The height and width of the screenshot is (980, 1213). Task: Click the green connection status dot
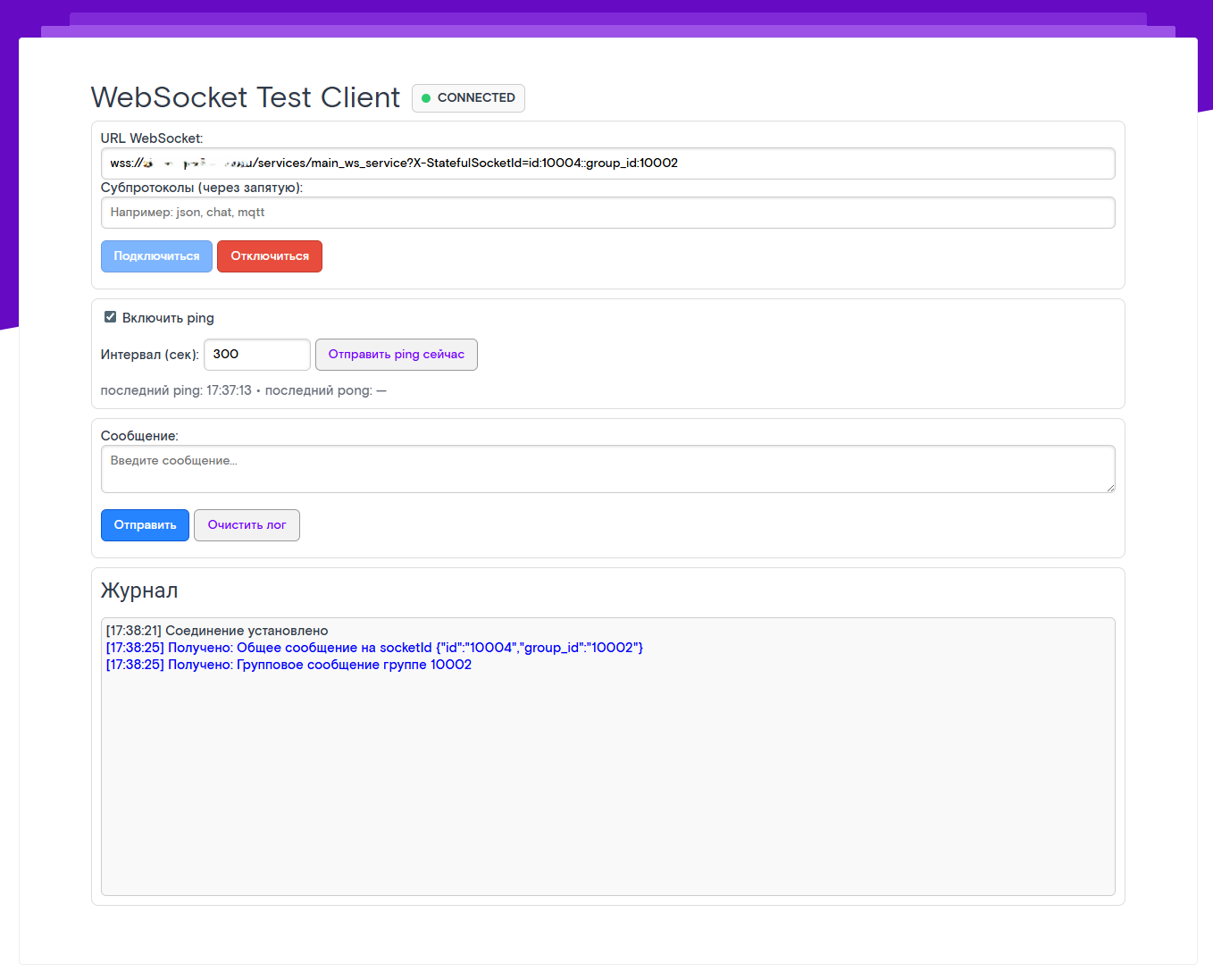(x=426, y=98)
